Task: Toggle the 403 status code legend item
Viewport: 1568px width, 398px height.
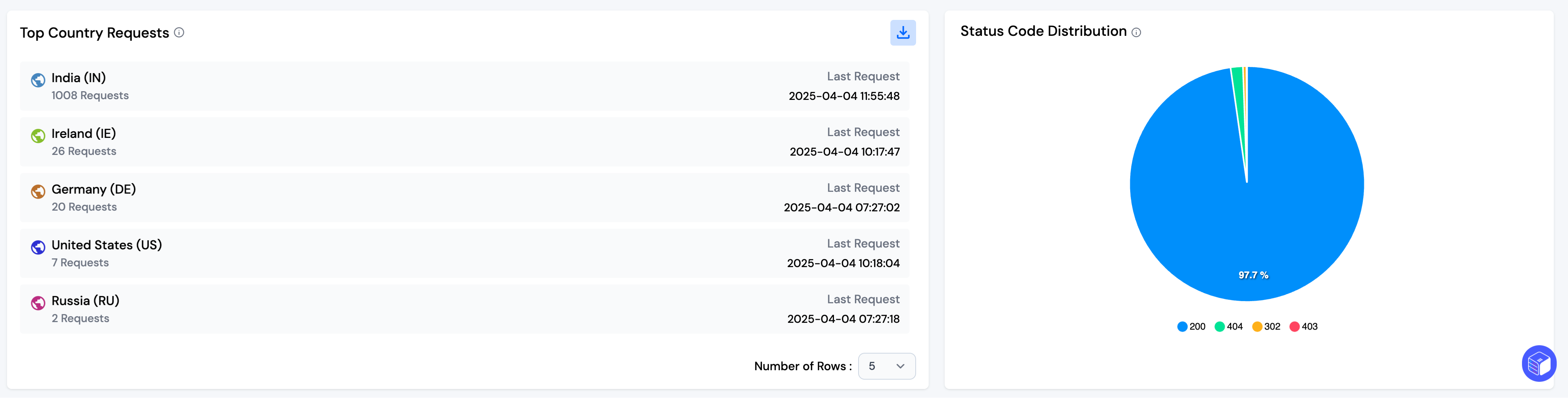Action: [1303, 327]
